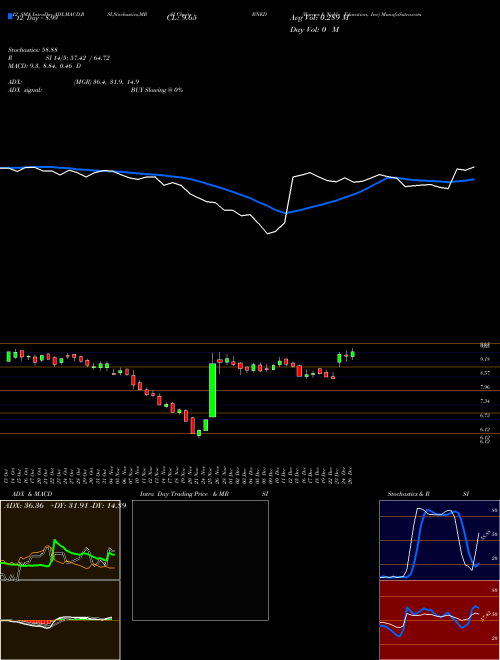Click the green +DY line peak in ADX panel

[54, 540]
